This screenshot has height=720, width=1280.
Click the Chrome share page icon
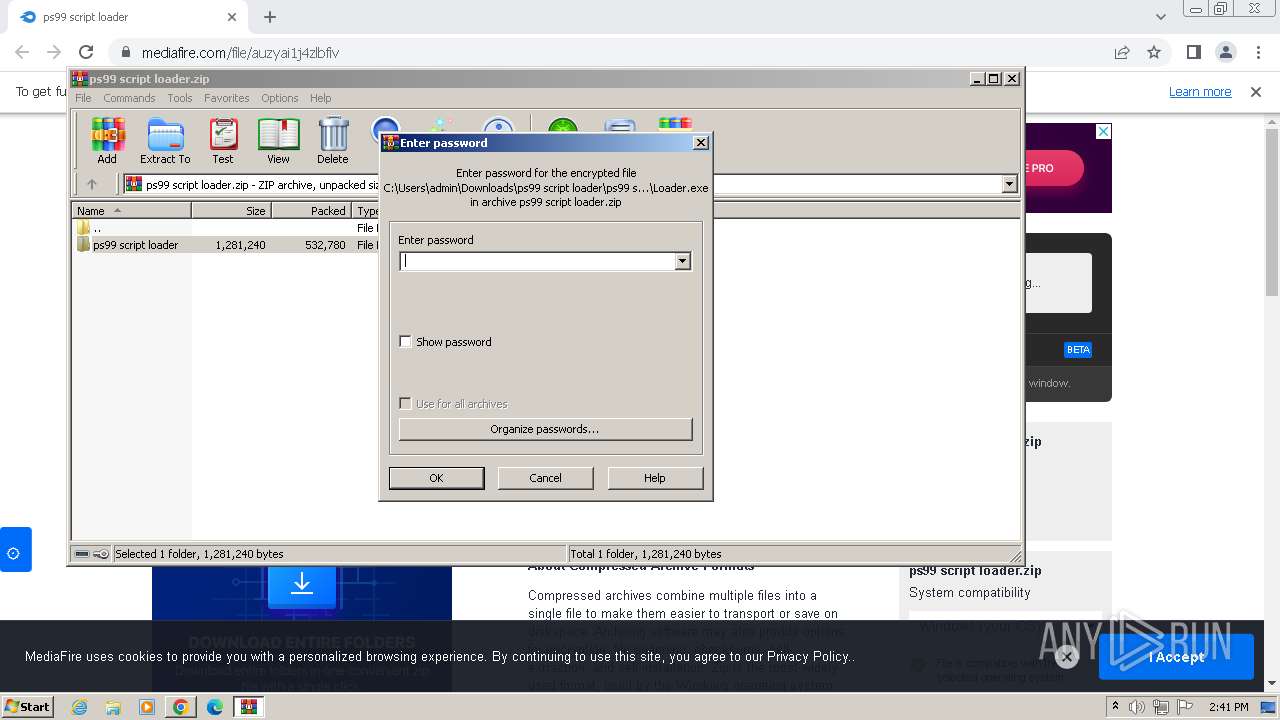click(x=1122, y=52)
